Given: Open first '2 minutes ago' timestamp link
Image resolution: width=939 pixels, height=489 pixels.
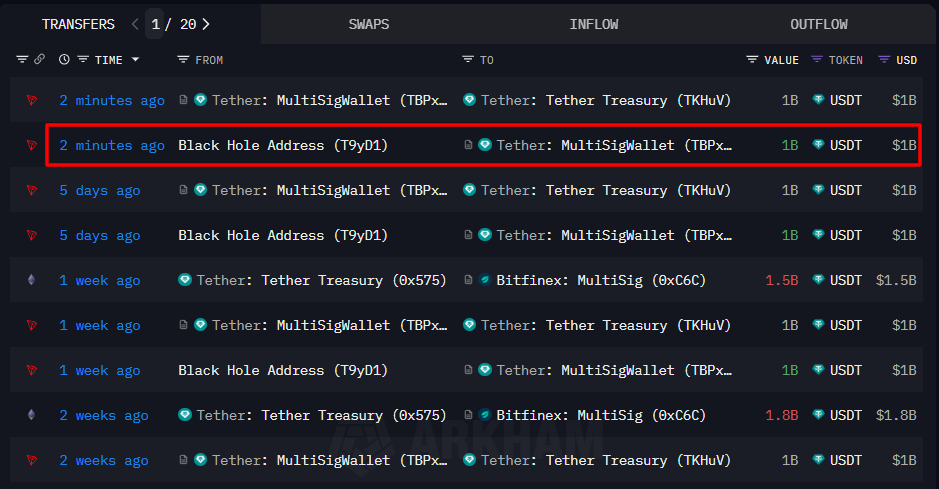Looking at the screenshot, I should (x=112, y=101).
